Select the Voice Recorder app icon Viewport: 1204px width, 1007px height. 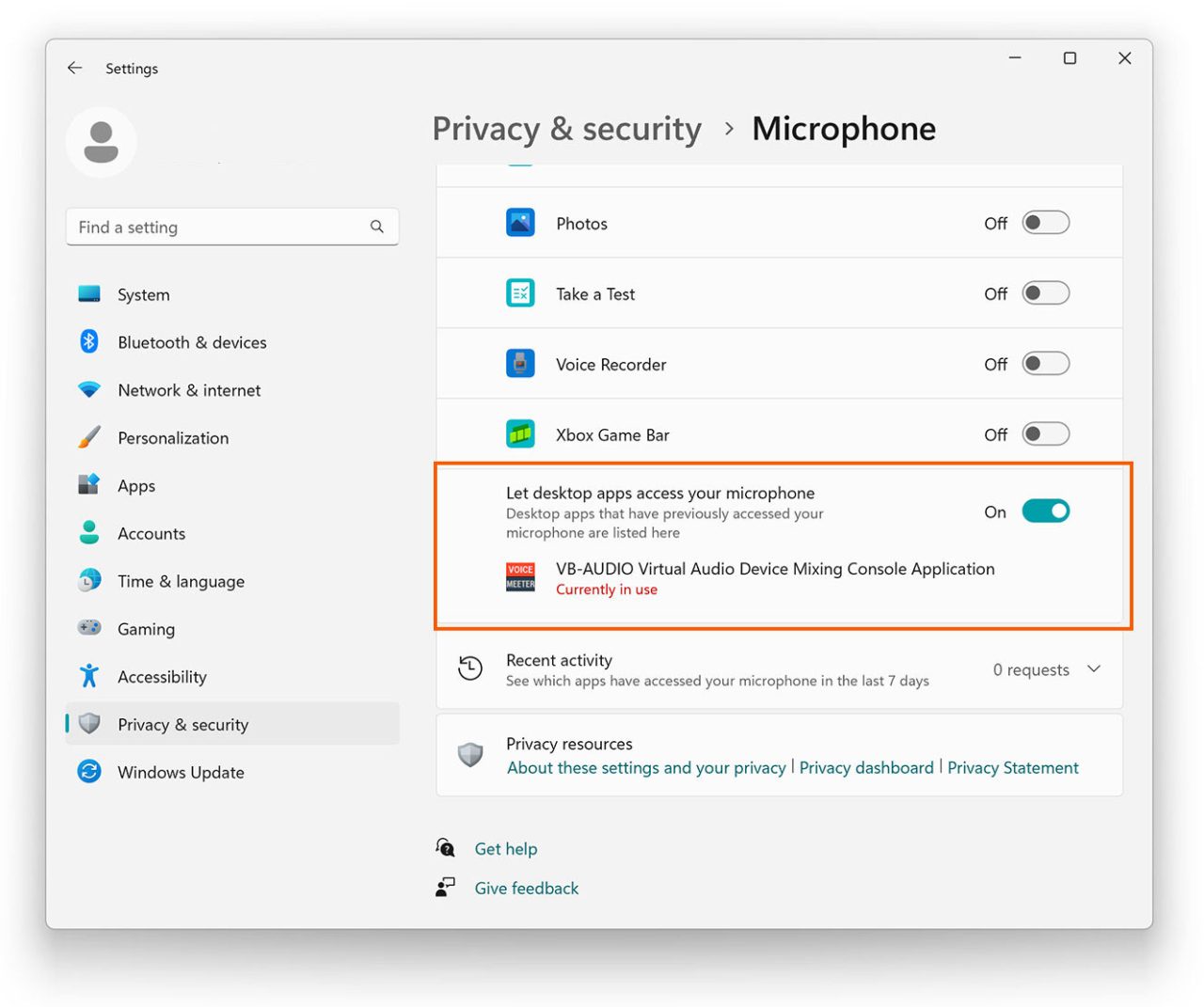pos(520,363)
